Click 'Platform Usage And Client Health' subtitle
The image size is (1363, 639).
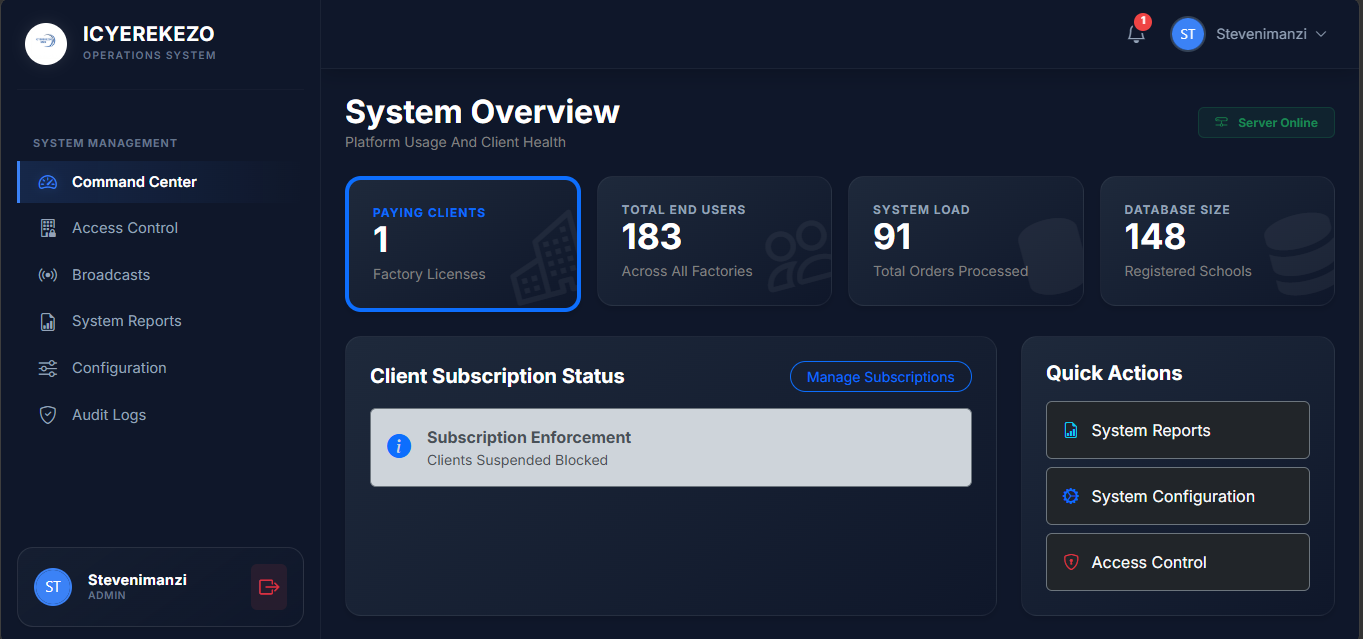455,142
